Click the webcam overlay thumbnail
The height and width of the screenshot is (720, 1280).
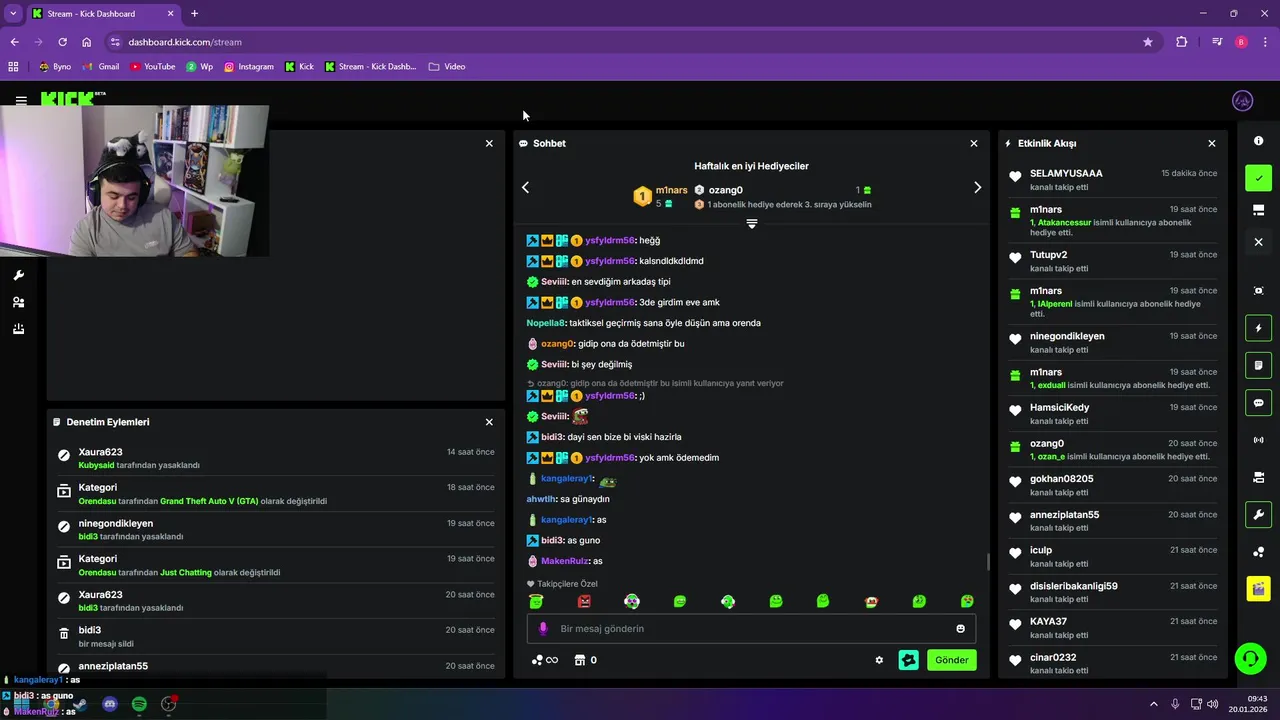click(x=134, y=181)
